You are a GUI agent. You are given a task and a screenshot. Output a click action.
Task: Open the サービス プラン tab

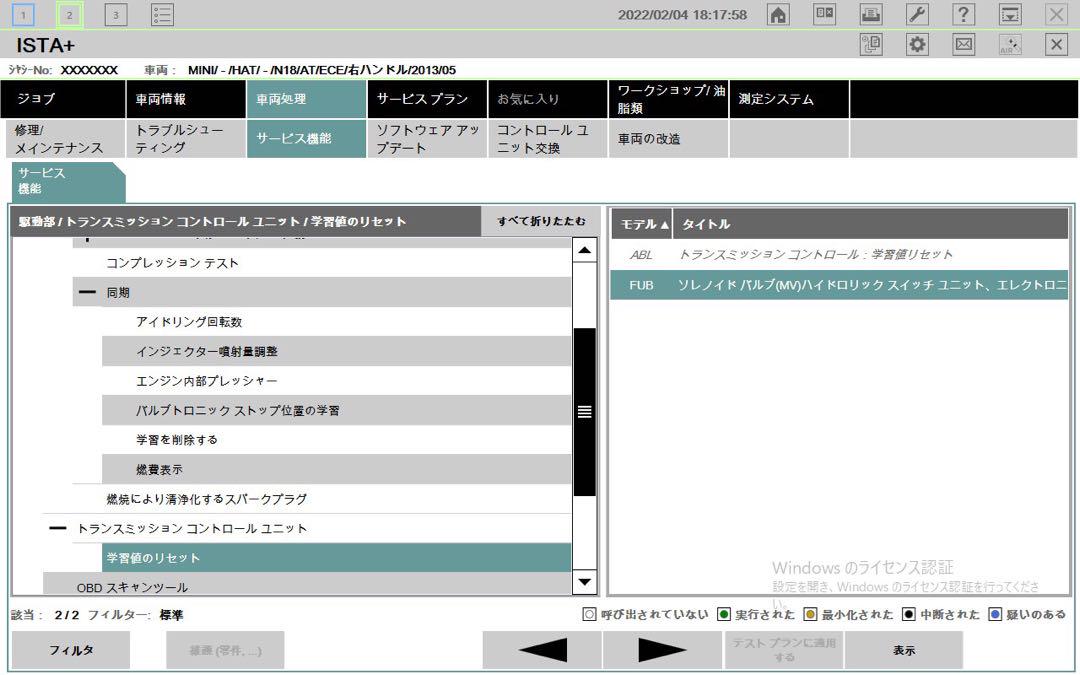427,99
